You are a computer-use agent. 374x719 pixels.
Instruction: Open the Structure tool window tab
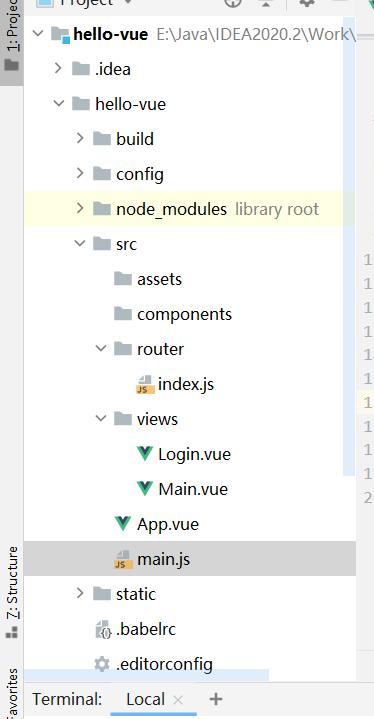coord(11,592)
